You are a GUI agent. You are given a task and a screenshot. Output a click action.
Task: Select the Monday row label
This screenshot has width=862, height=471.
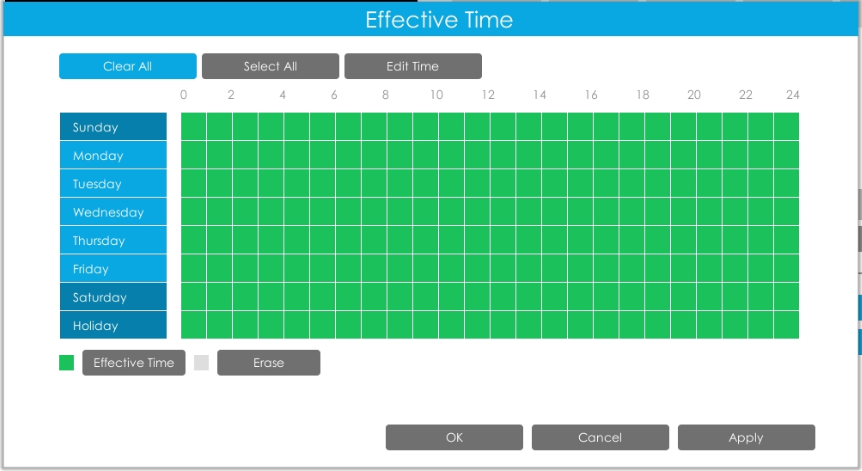[x=113, y=155]
